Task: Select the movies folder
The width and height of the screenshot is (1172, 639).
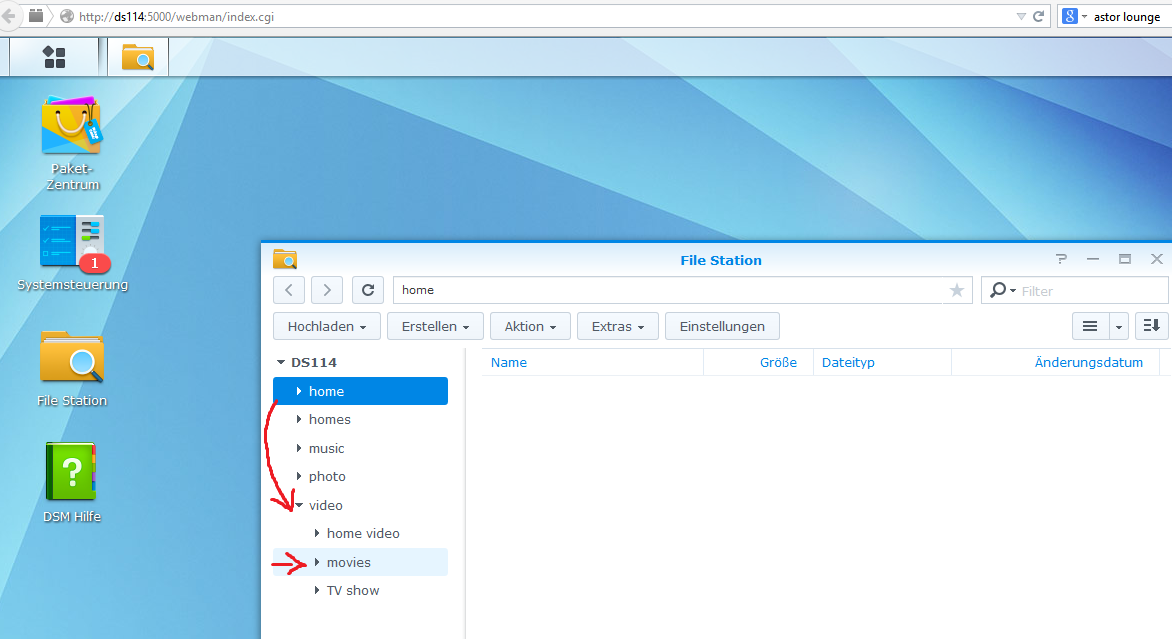Action: pyautogui.click(x=360, y=562)
